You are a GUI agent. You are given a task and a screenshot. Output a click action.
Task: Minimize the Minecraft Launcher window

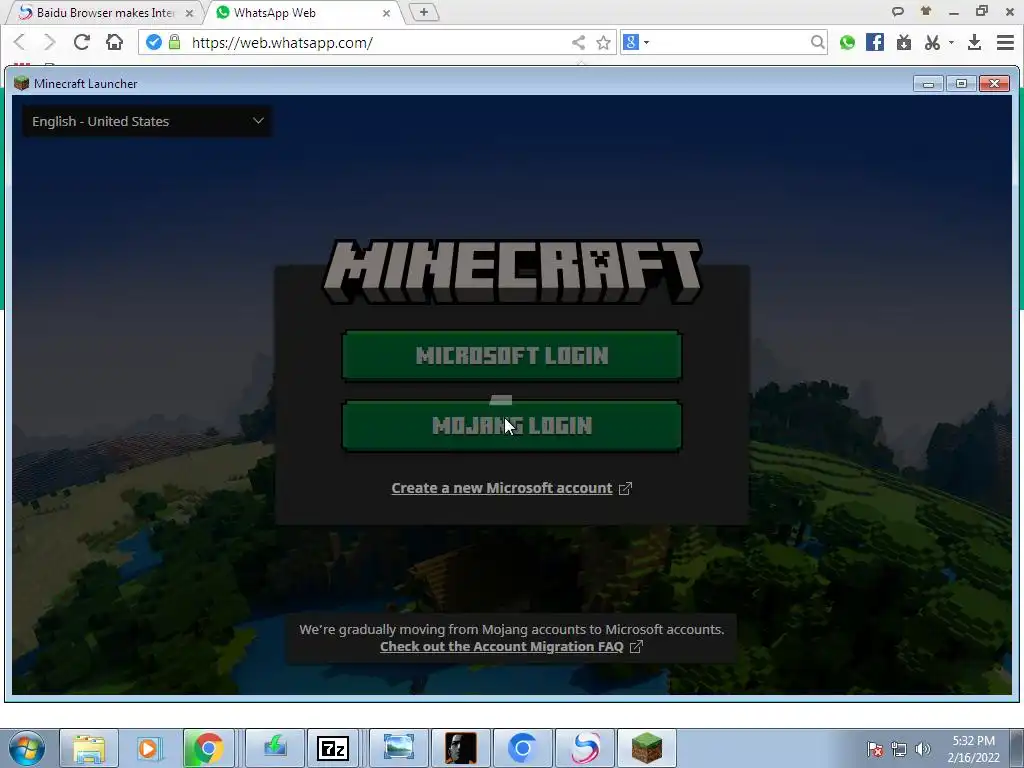click(x=928, y=84)
